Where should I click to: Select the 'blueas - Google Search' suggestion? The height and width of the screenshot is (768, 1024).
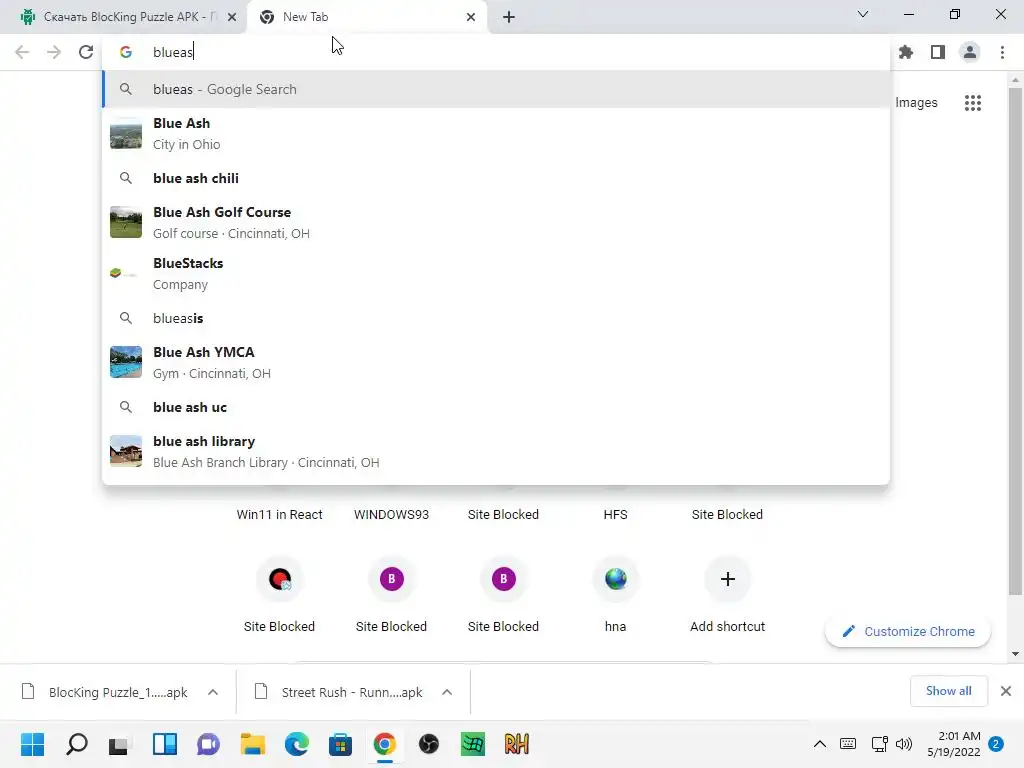click(496, 89)
